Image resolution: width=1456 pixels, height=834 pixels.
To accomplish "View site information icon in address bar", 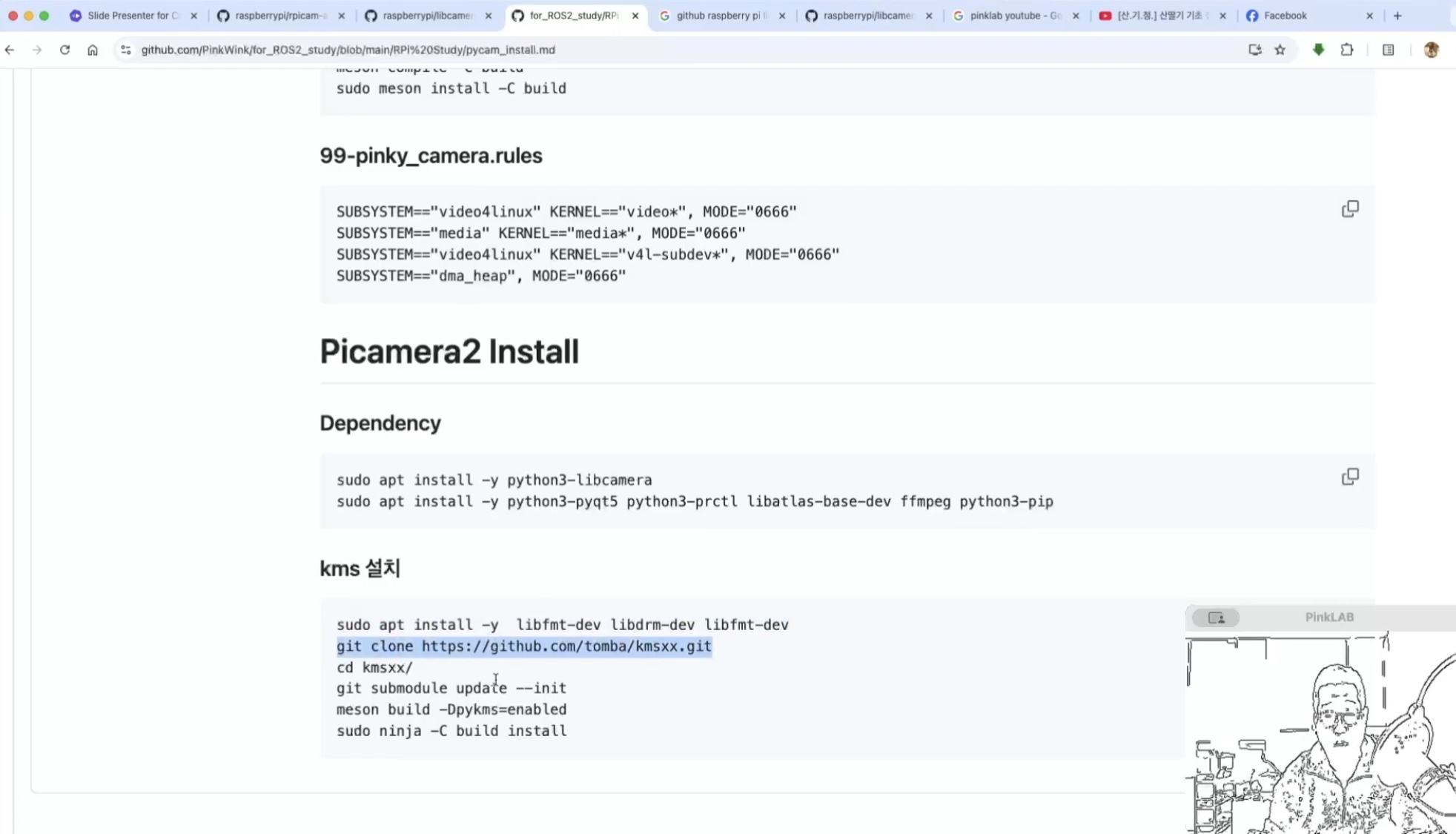I will (x=125, y=50).
